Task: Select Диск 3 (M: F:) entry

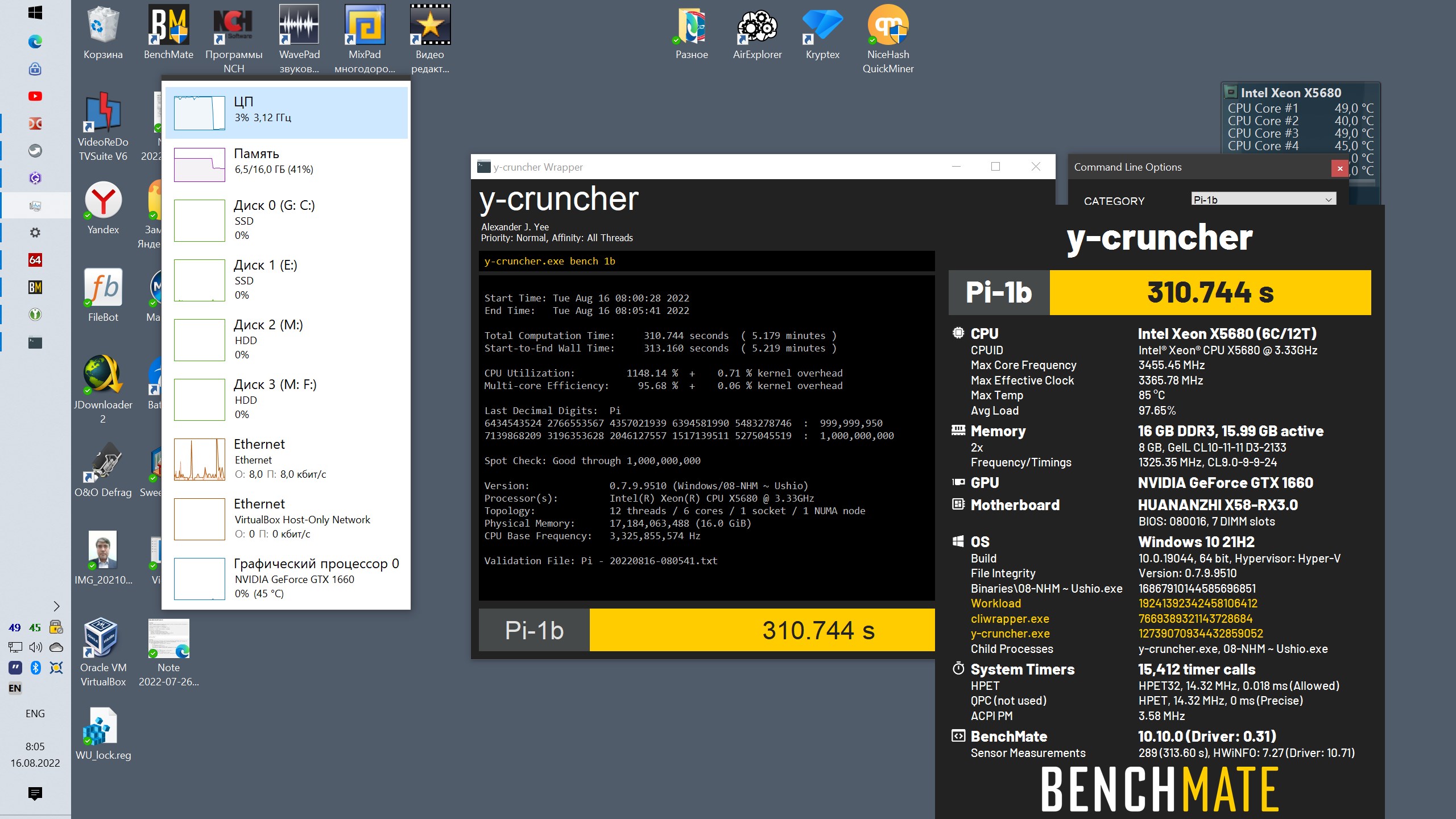Action: point(287,399)
